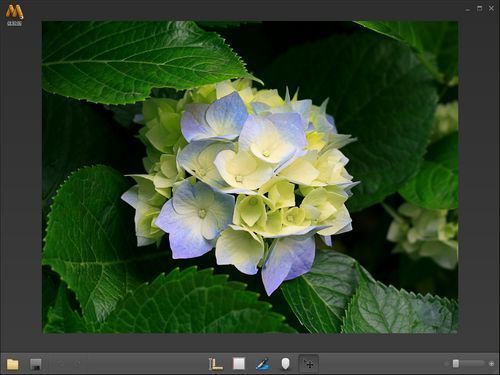This screenshot has height=375, width=500.
Task: Open an image with the folder icon
Action: point(13,364)
